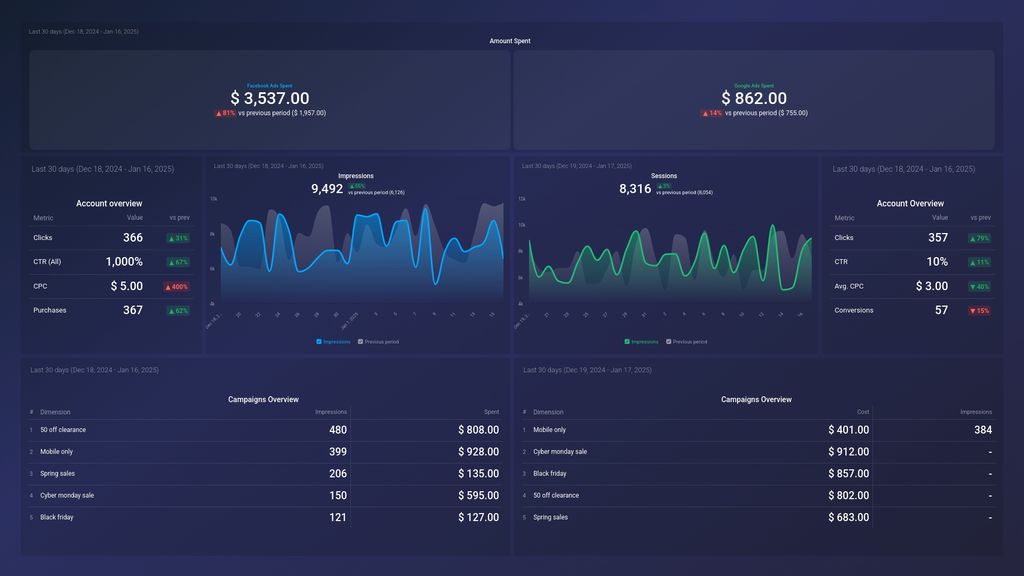Select the 1,000% CTR value
Screen dimensions: 1024x576
coord(124,262)
